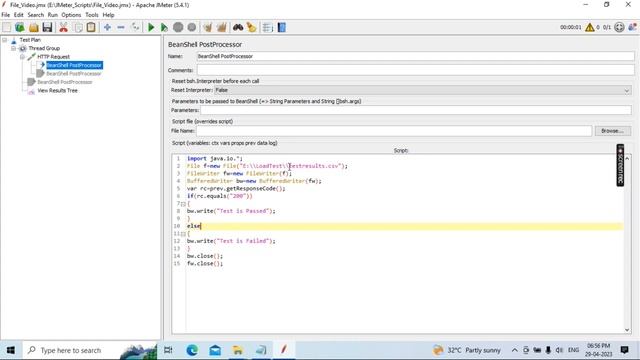Collapse the HTTP Request node
This screenshot has width=640, height=360.
point(22,57)
